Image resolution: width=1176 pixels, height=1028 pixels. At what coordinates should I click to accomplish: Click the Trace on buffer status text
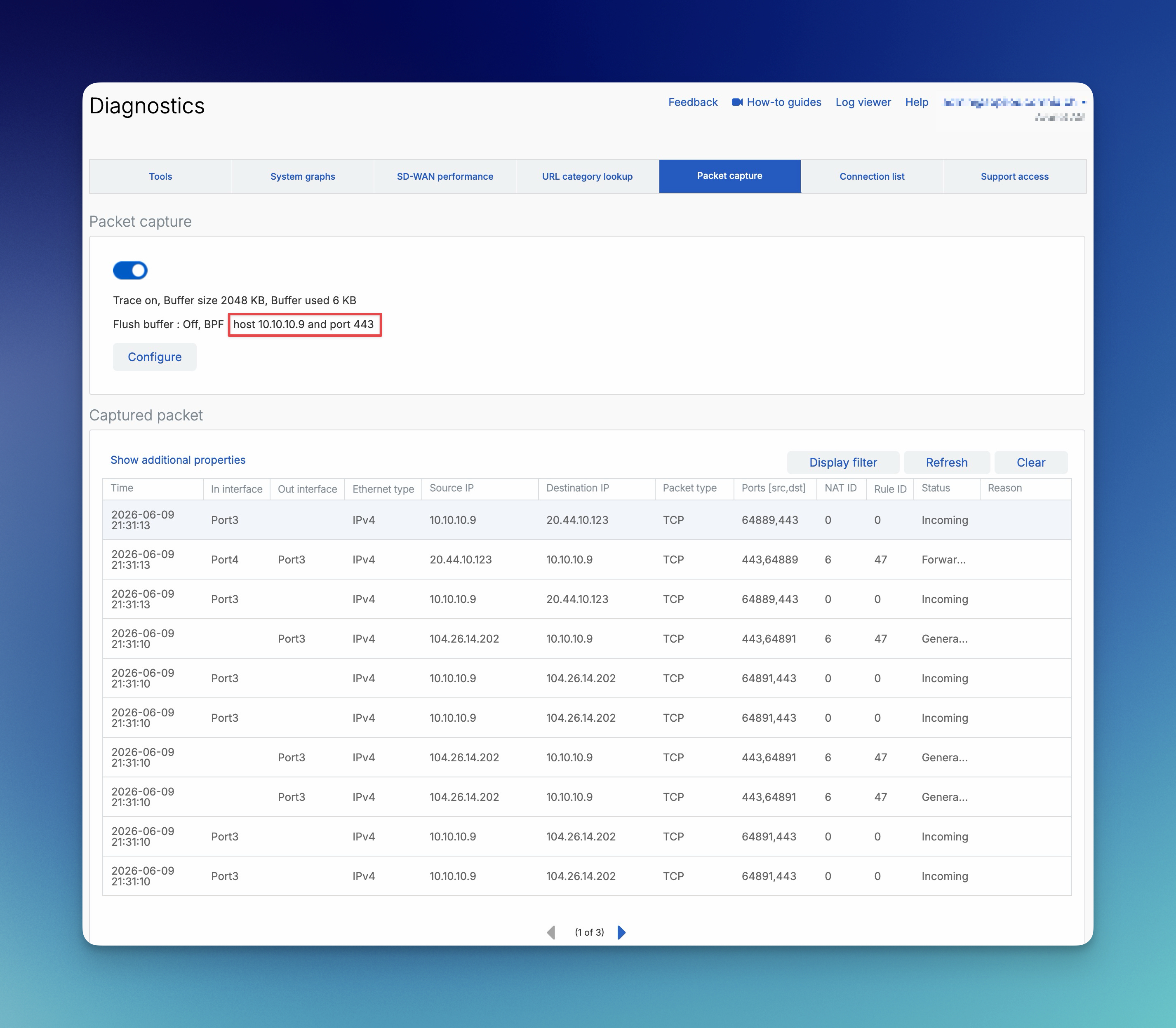[235, 300]
